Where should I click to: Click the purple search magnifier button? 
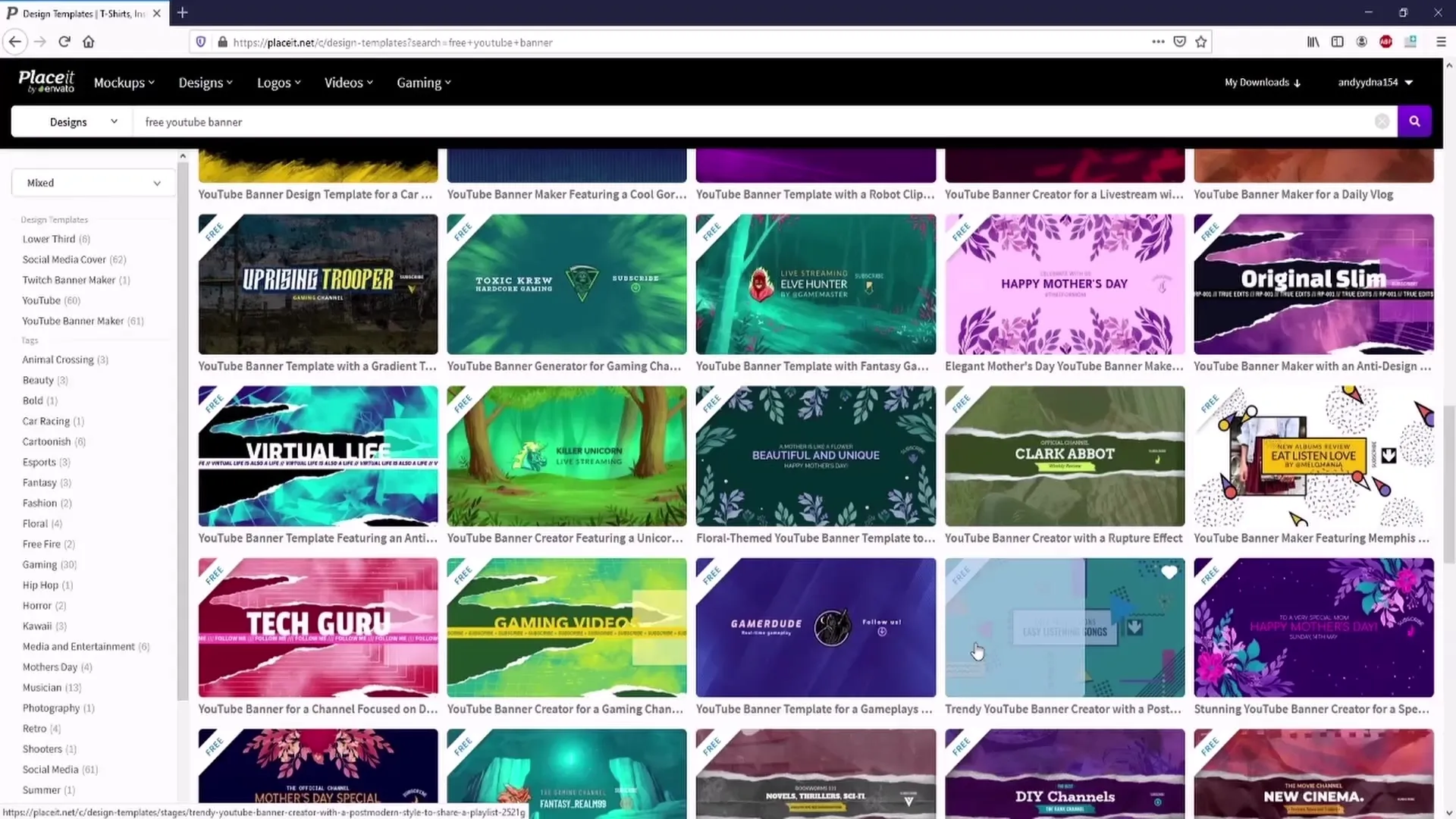click(1414, 121)
